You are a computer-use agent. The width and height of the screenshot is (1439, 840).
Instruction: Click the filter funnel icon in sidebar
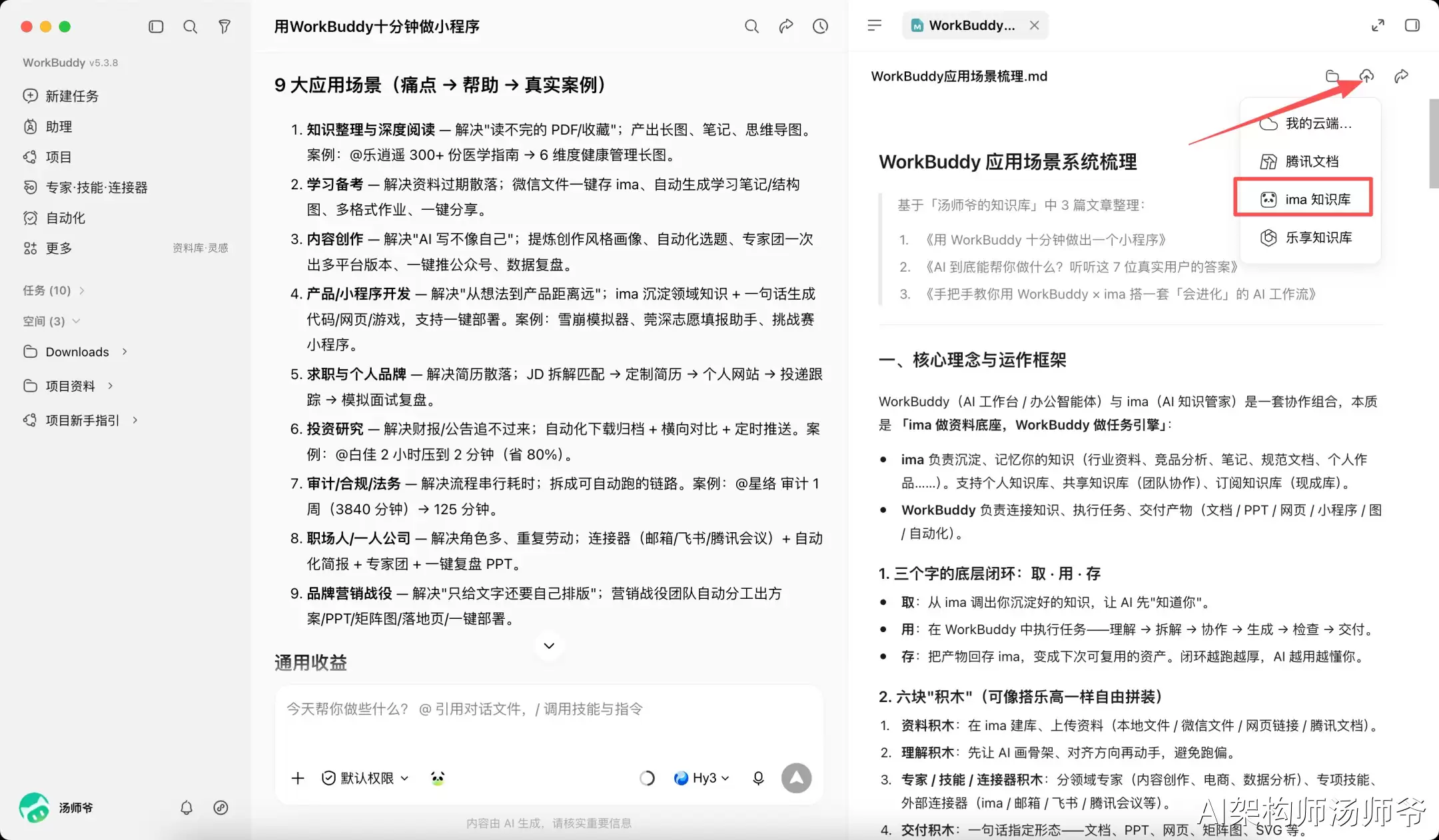click(x=225, y=27)
